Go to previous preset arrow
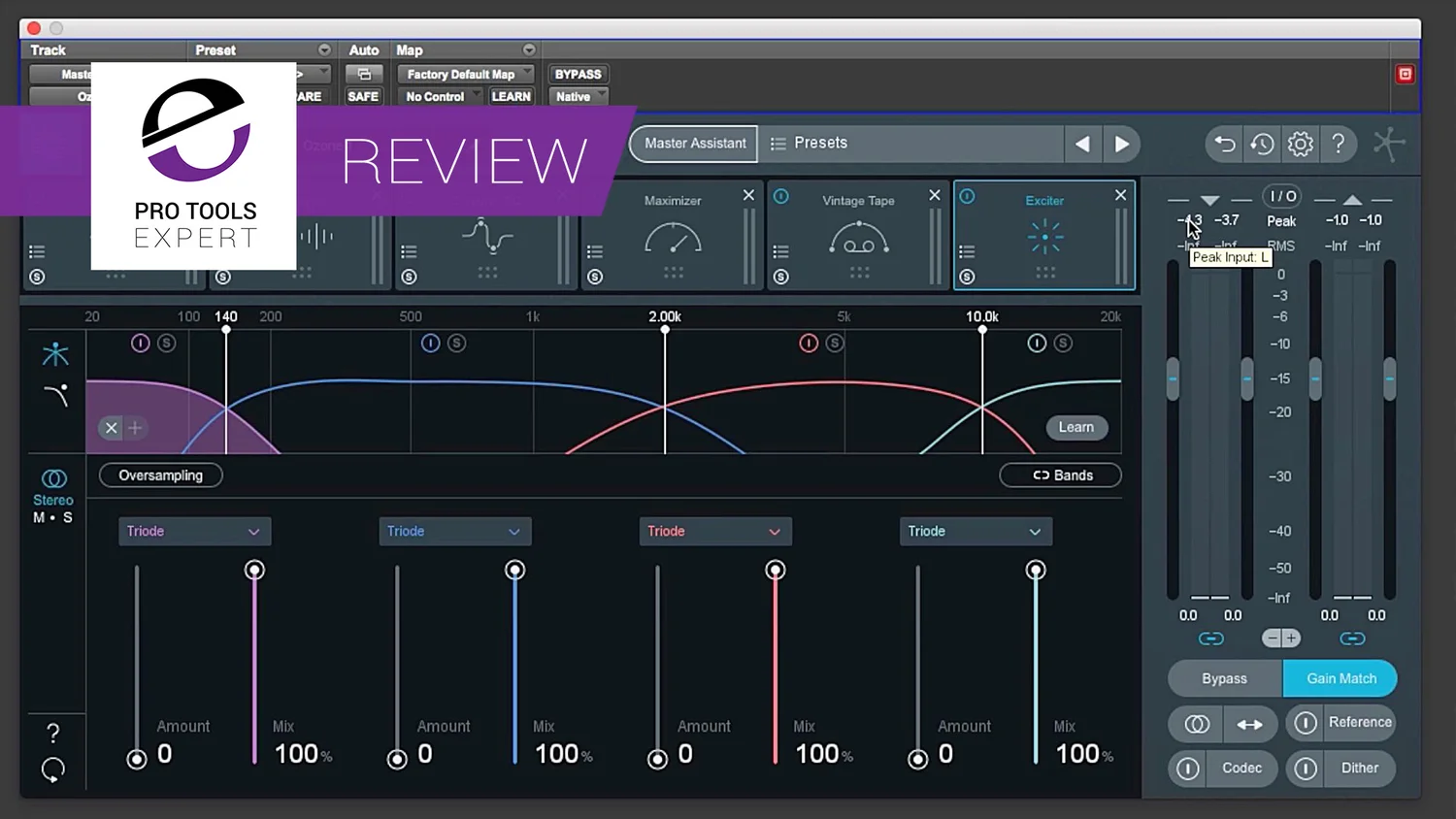Image resolution: width=1456 pixels, height=819 pixels. pyautogui.click(x=1082, y=144)
